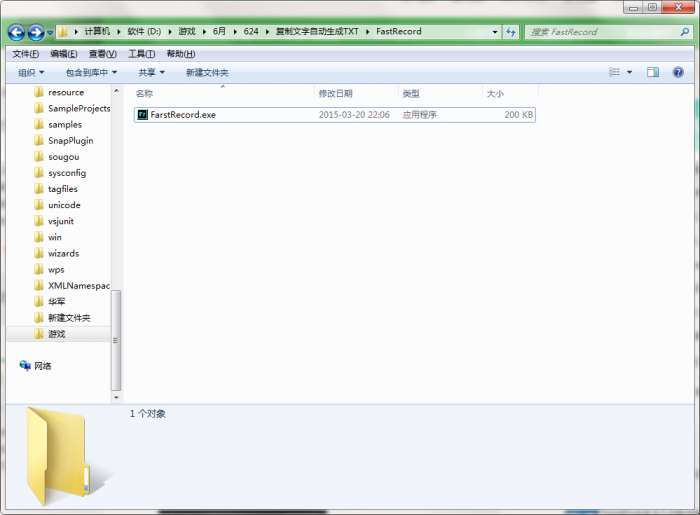
Task: Close the Explorer window
Action: (678, 7)
